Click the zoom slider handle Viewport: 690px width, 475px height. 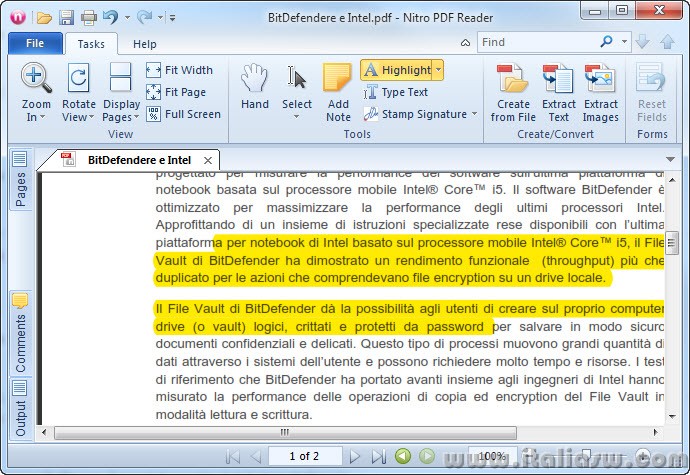coord(587,455)
